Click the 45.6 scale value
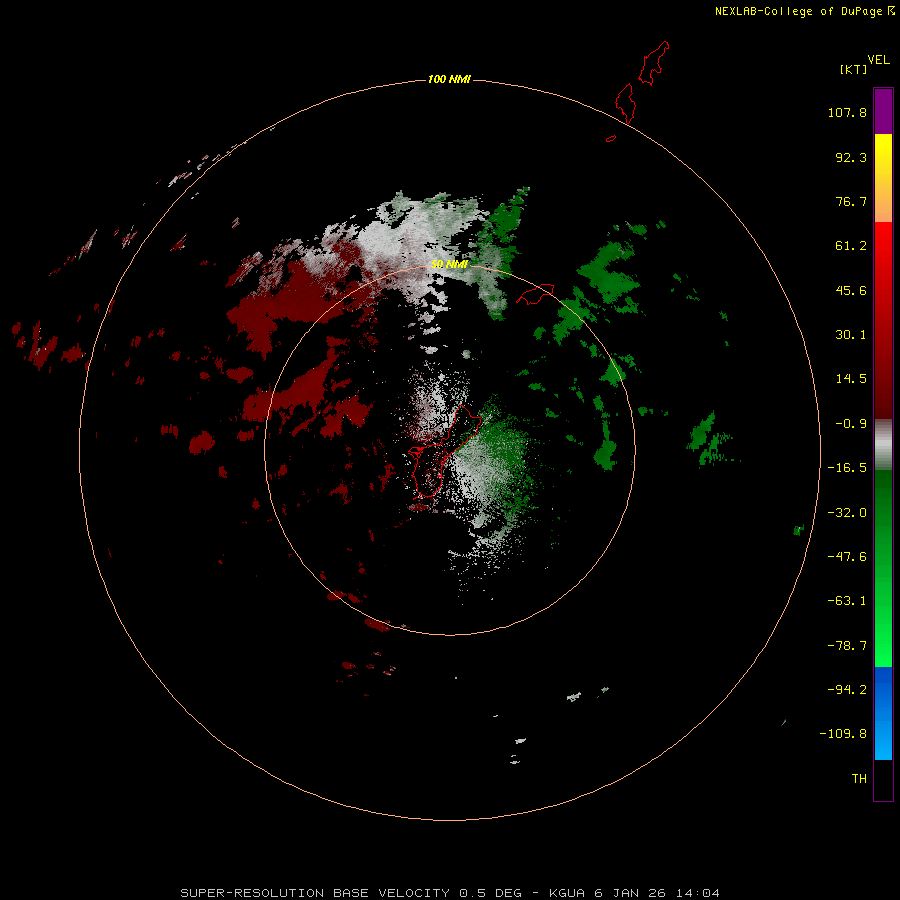This screenshot has width=900, height=900. pyautogui.click(x=851, y=290)
